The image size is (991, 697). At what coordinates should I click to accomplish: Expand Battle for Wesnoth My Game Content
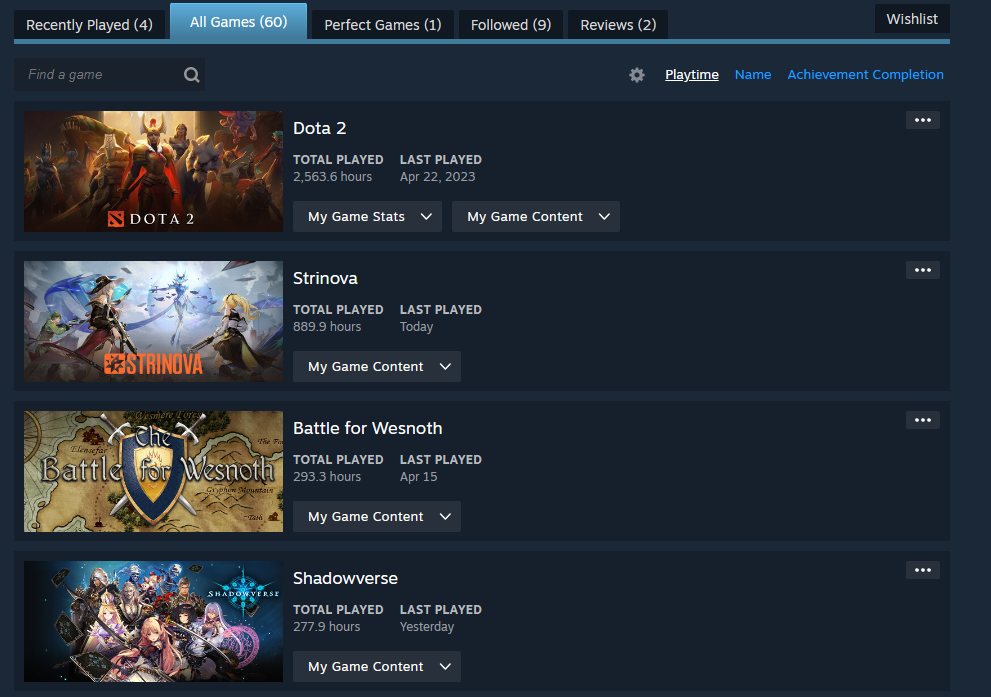click(377, 516)
